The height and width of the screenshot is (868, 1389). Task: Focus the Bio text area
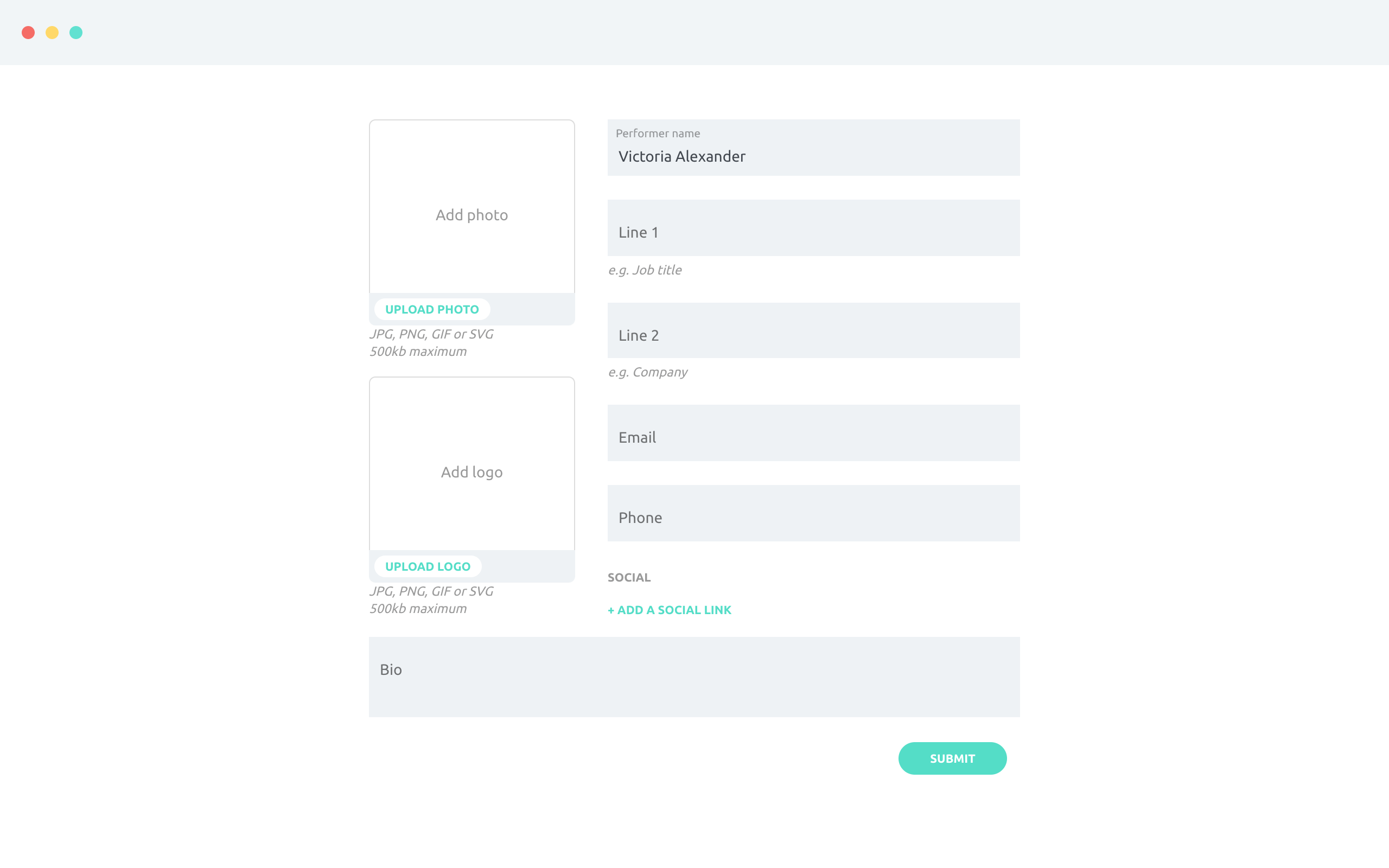(694, 677)
